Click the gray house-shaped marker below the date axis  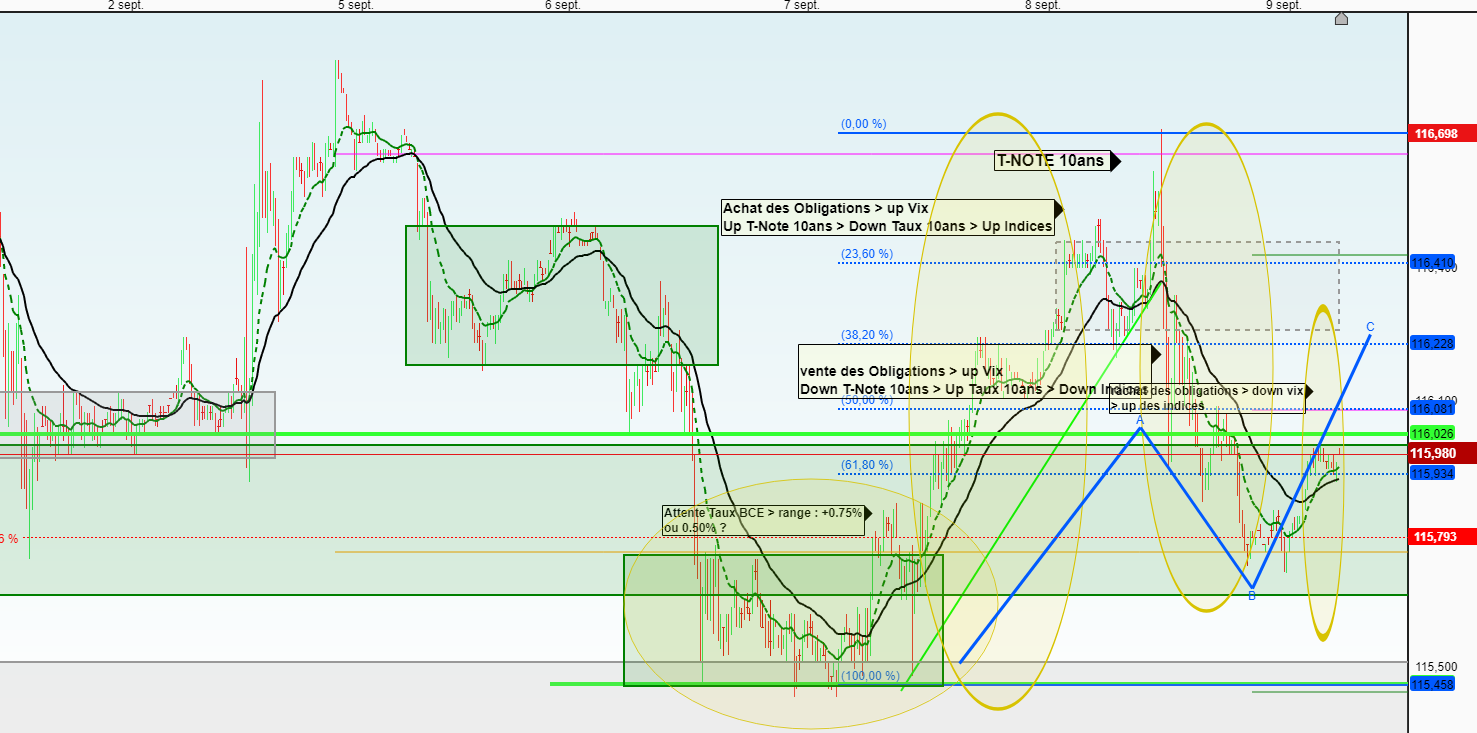(x=1341, y=19)
